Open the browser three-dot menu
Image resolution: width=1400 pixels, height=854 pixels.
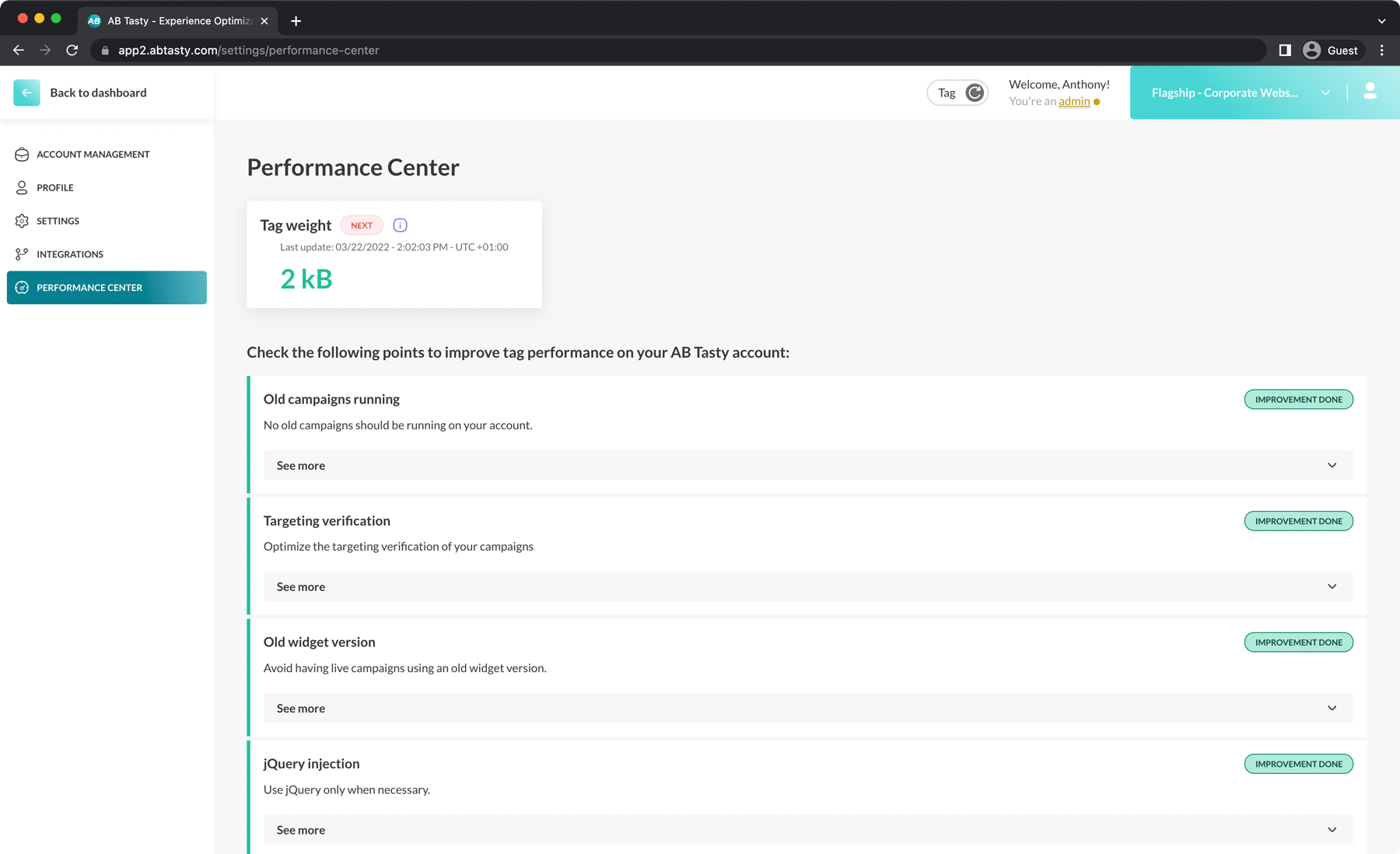1382,50
